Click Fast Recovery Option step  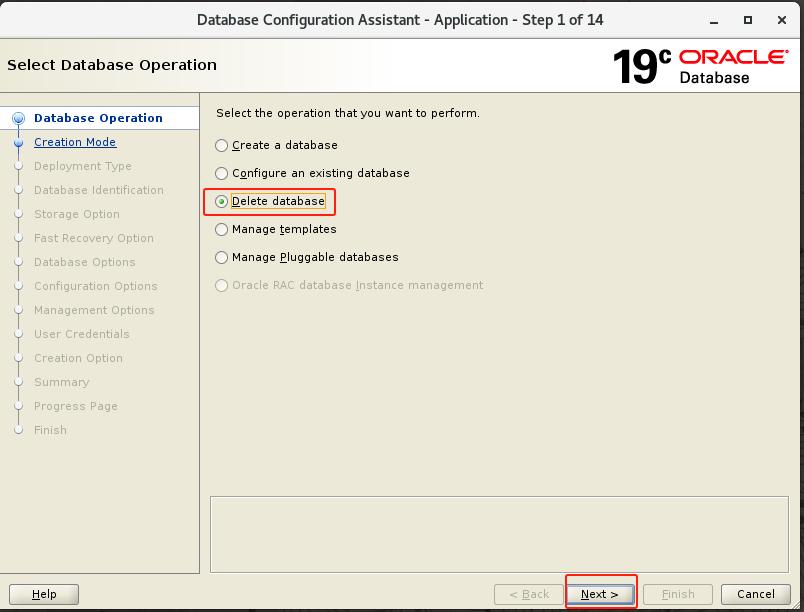[x=93, y=238]
